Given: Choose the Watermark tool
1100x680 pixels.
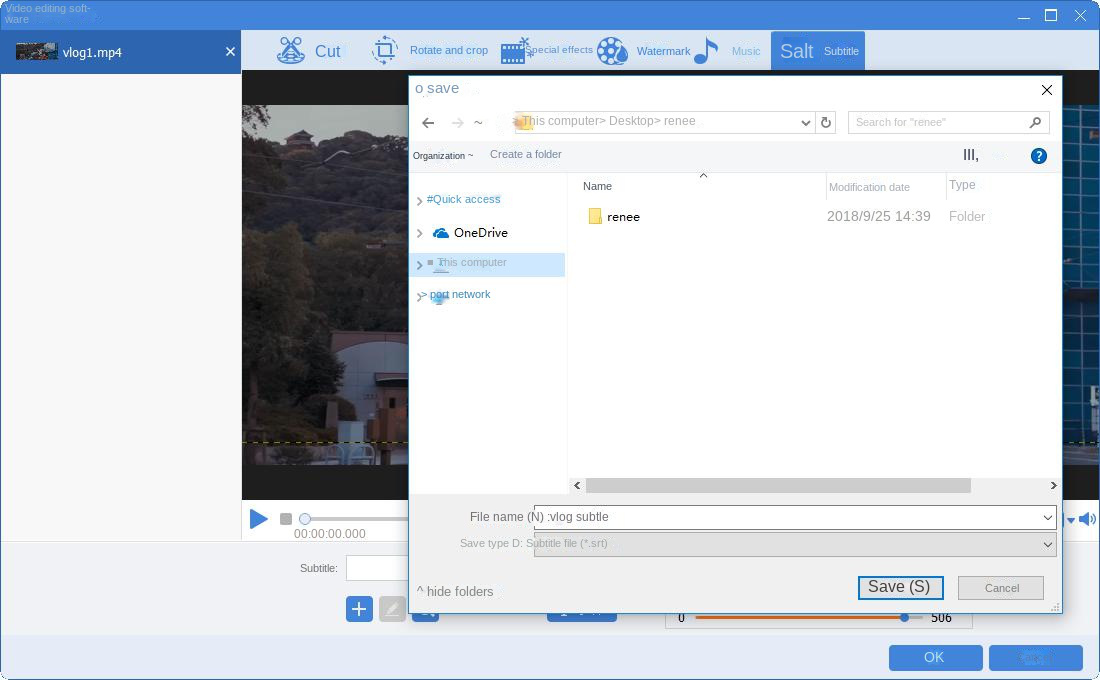Looking at the screenshot, I should coord(644,51).
